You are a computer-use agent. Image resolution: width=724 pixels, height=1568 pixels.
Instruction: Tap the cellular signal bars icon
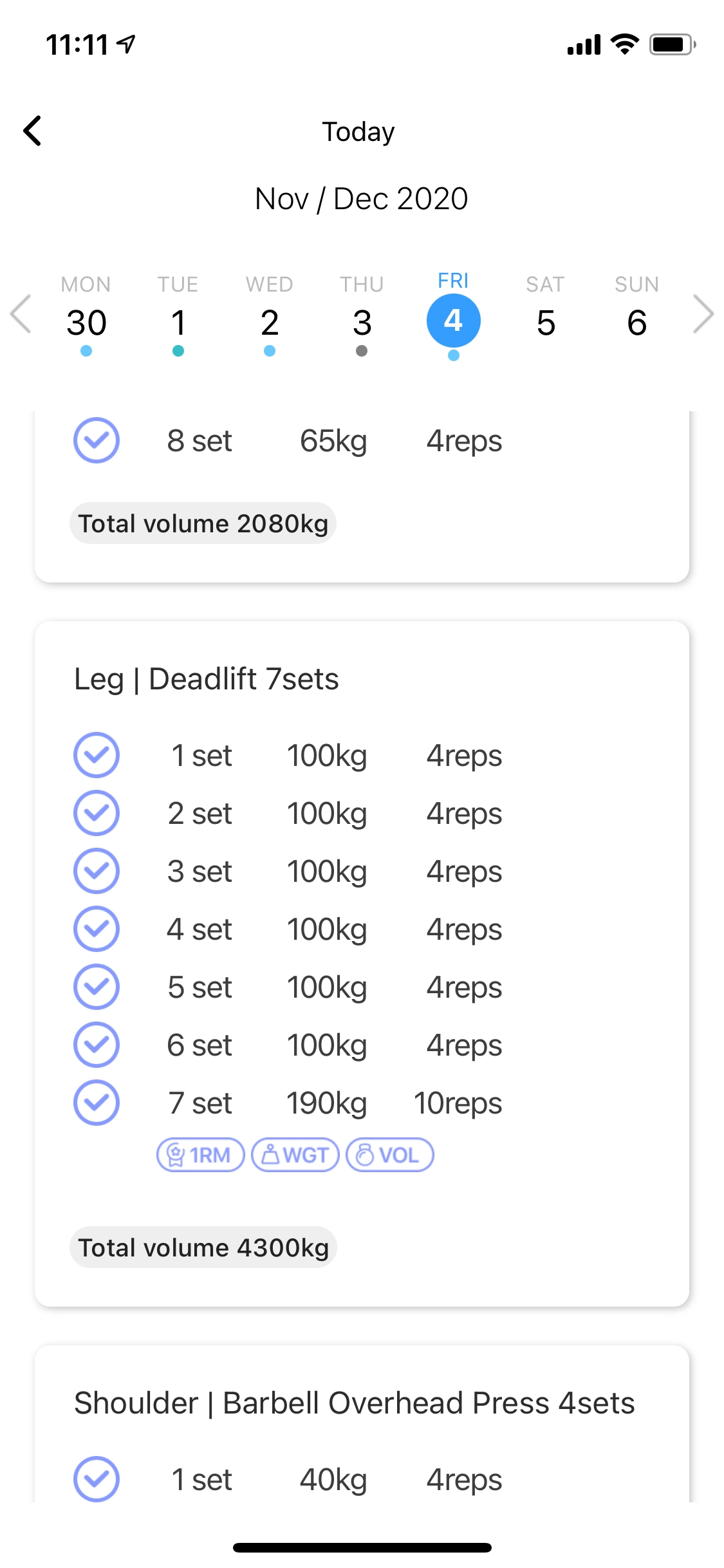click(x=584, y=45)
